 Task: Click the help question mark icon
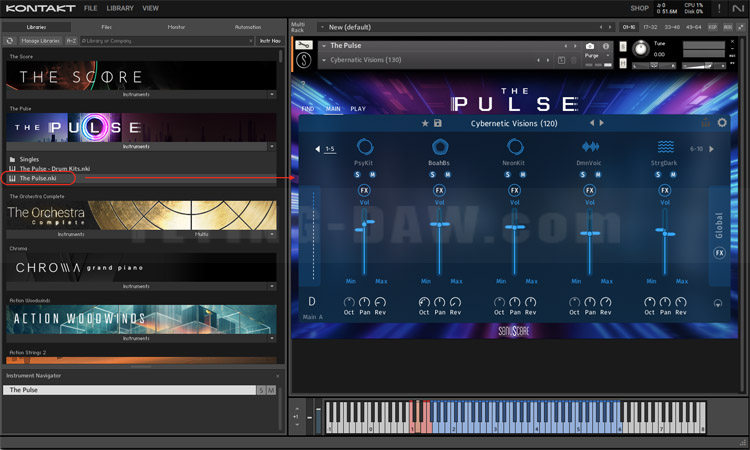[x=303, y=84]
